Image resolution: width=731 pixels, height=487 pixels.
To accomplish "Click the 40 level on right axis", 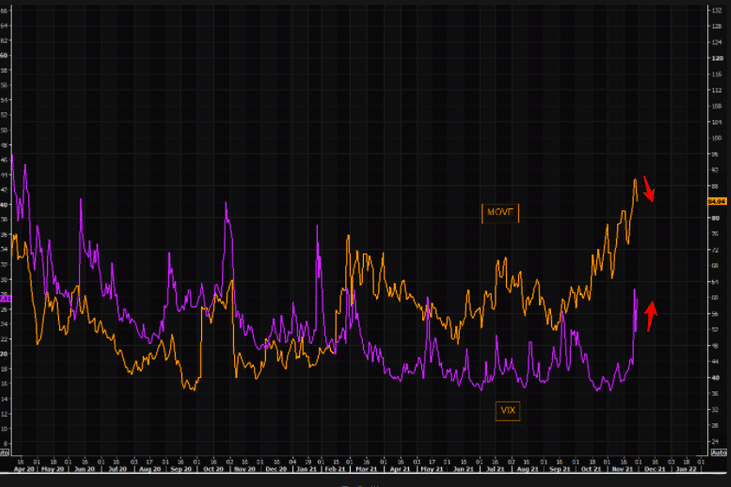I will [x=716, y=377].
